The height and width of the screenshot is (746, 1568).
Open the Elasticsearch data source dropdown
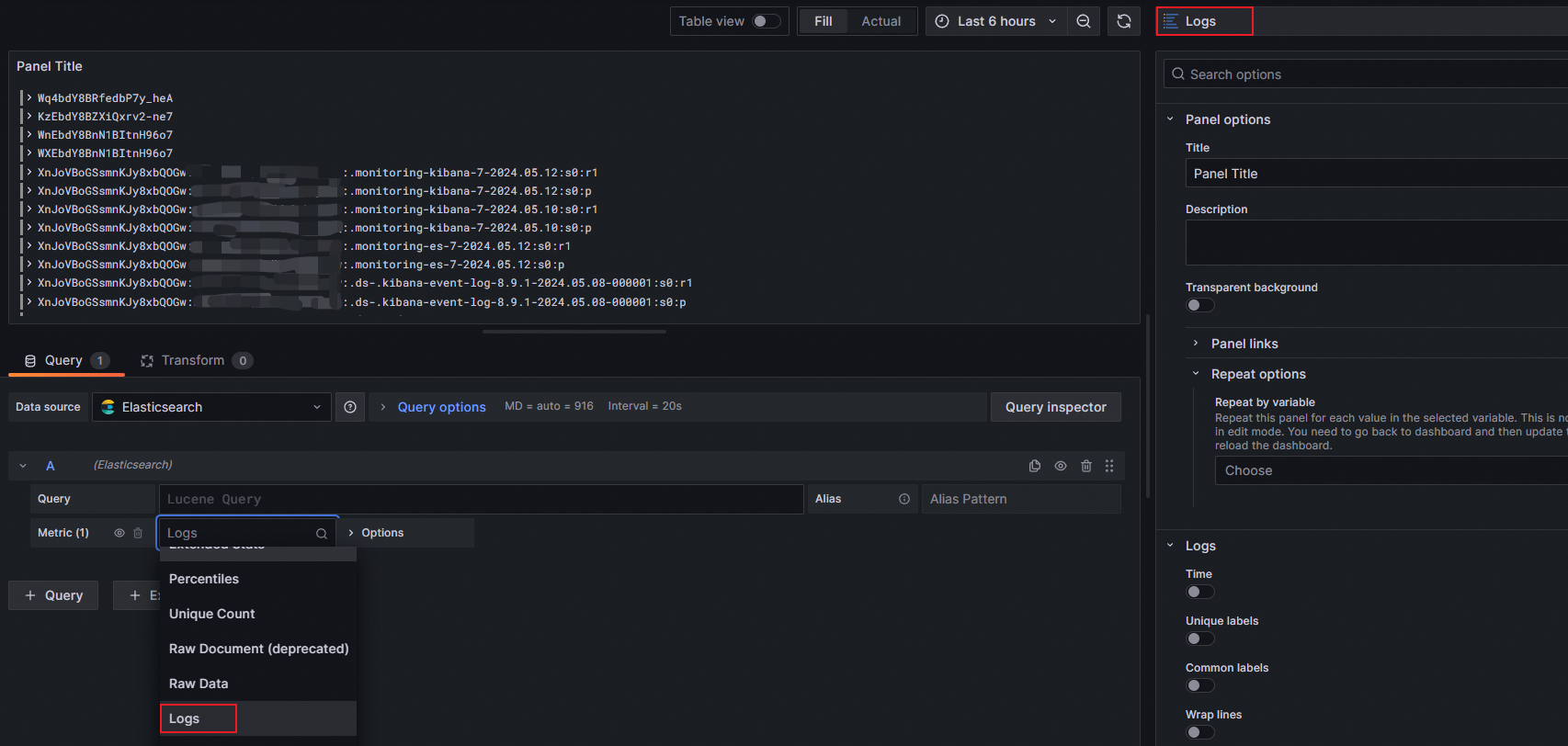pyautogui.click(x=211, y=407)
